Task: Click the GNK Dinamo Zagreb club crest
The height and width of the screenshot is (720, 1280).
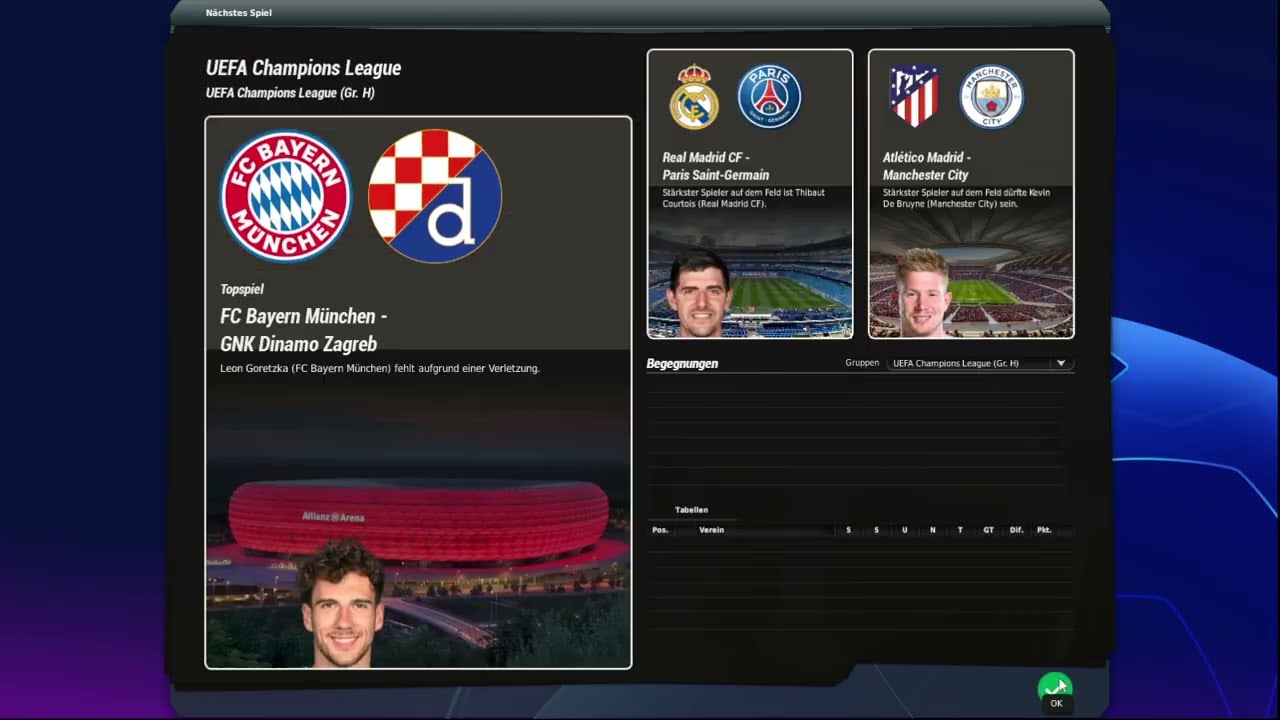Action: click(x=435, y=196)
